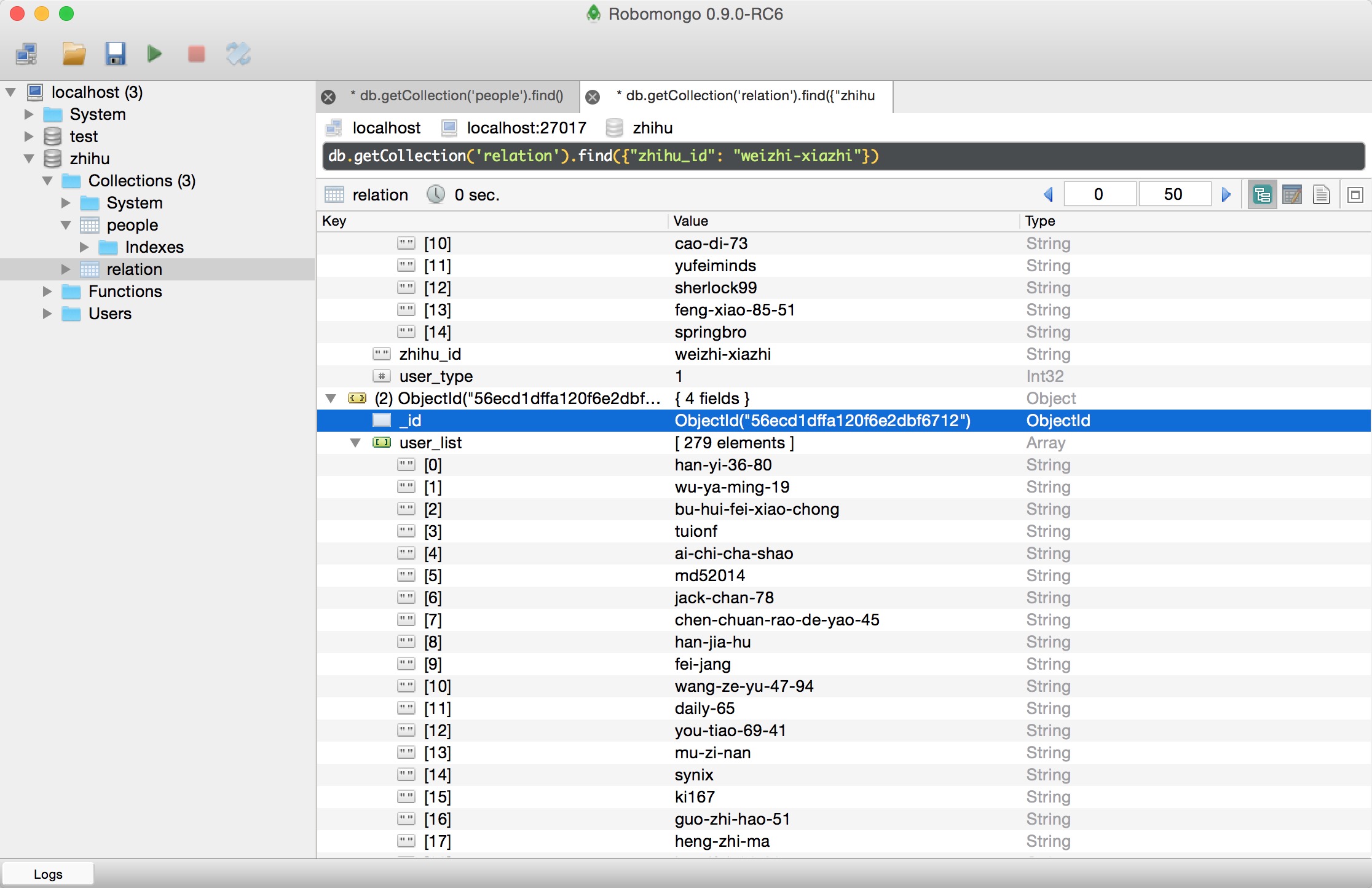Switch results to text view mode
This screenshot has width=1372, height=888.
tap(1321, 195)
